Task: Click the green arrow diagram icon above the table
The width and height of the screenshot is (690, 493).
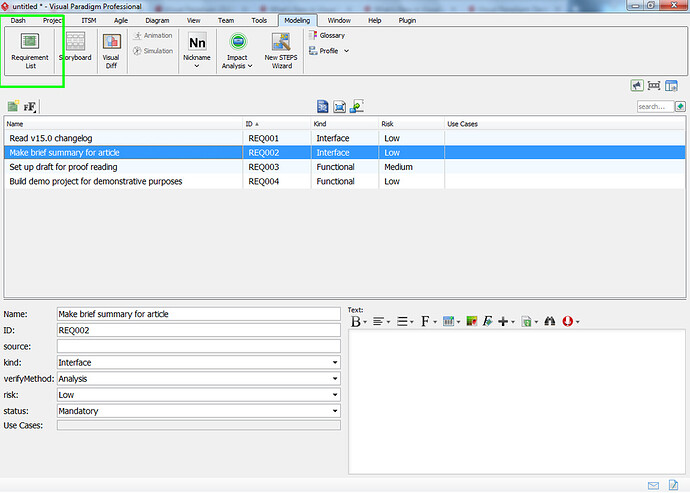Action: 356,107
